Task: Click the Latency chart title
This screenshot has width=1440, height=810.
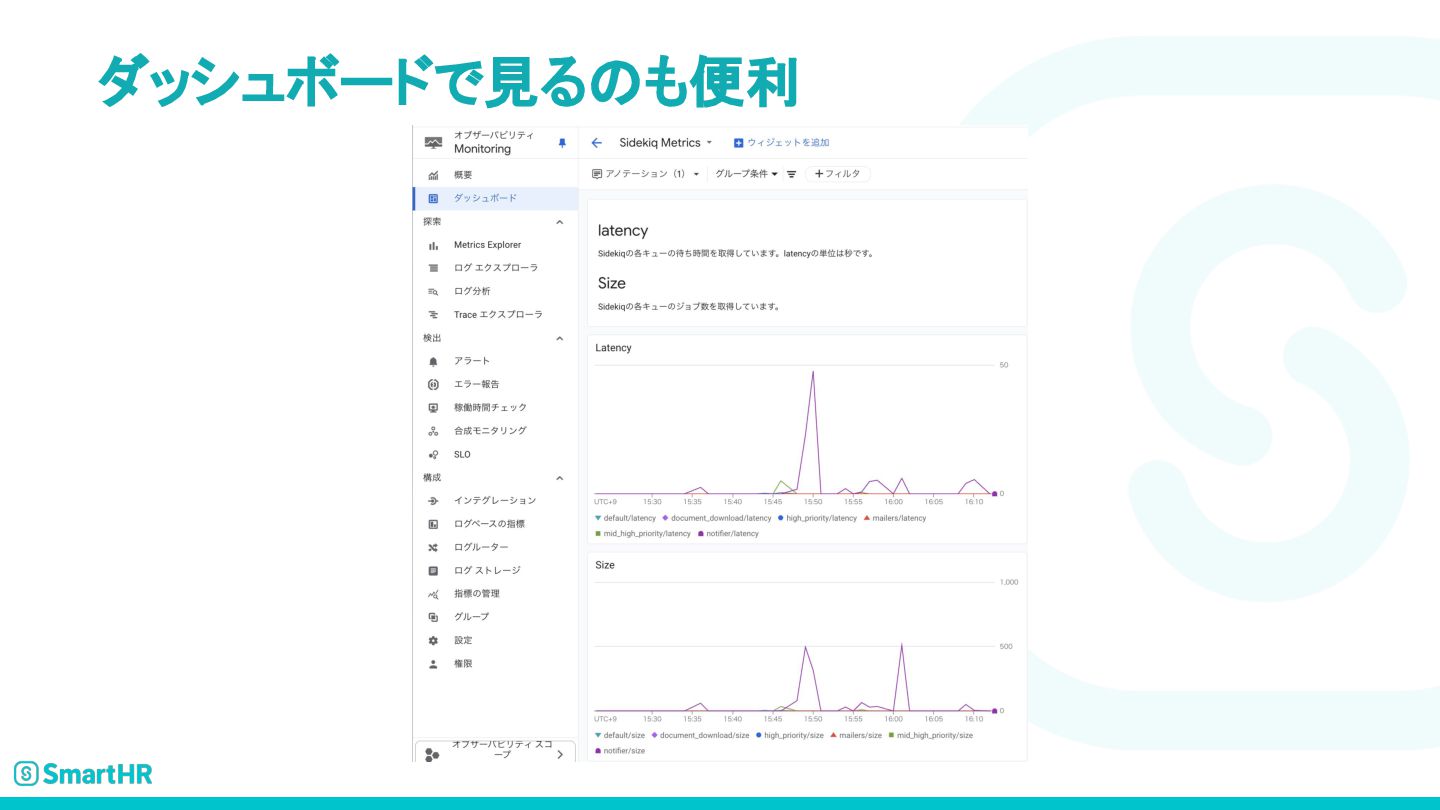Action: [613, 348]
